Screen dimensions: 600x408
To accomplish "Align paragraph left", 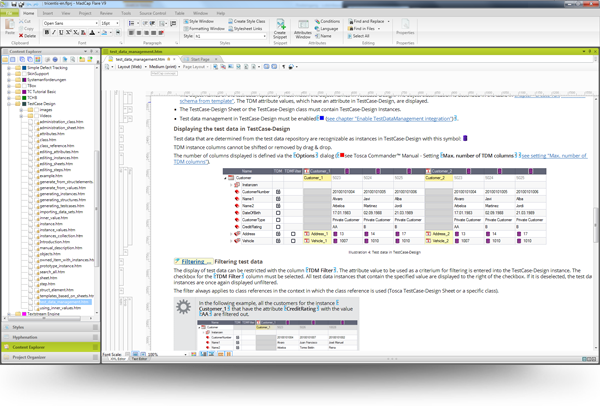I will tap(131, 33).
